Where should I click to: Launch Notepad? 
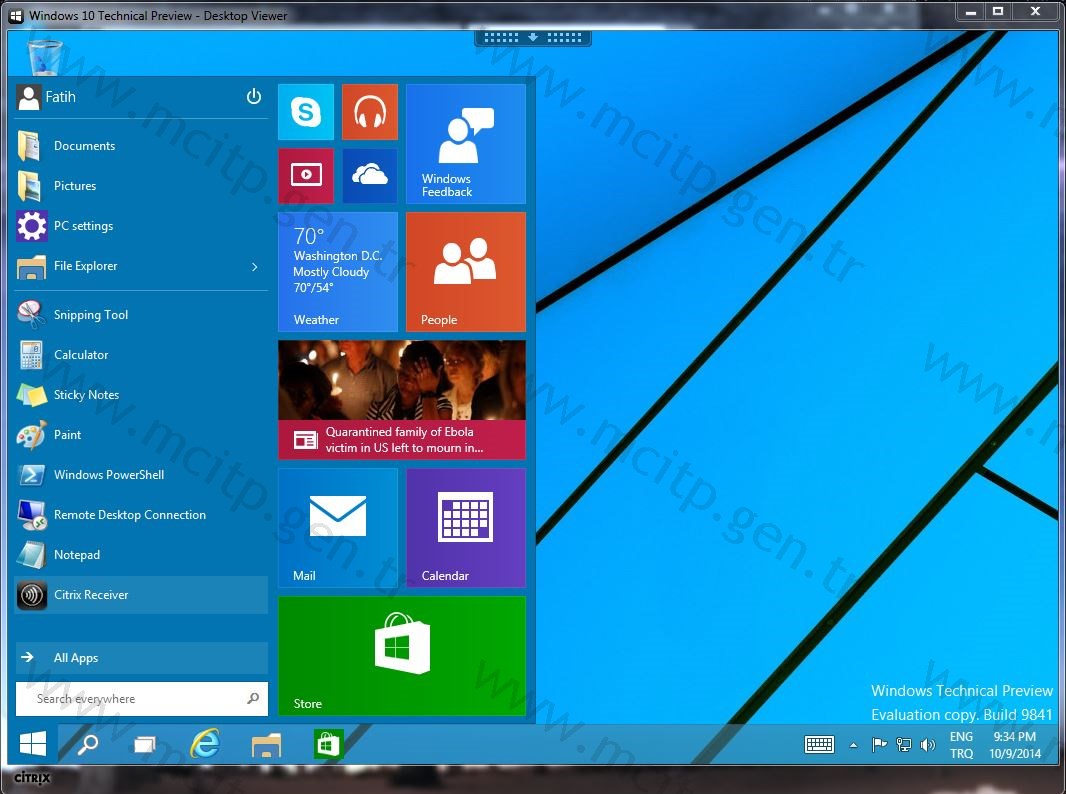point(141,555)
